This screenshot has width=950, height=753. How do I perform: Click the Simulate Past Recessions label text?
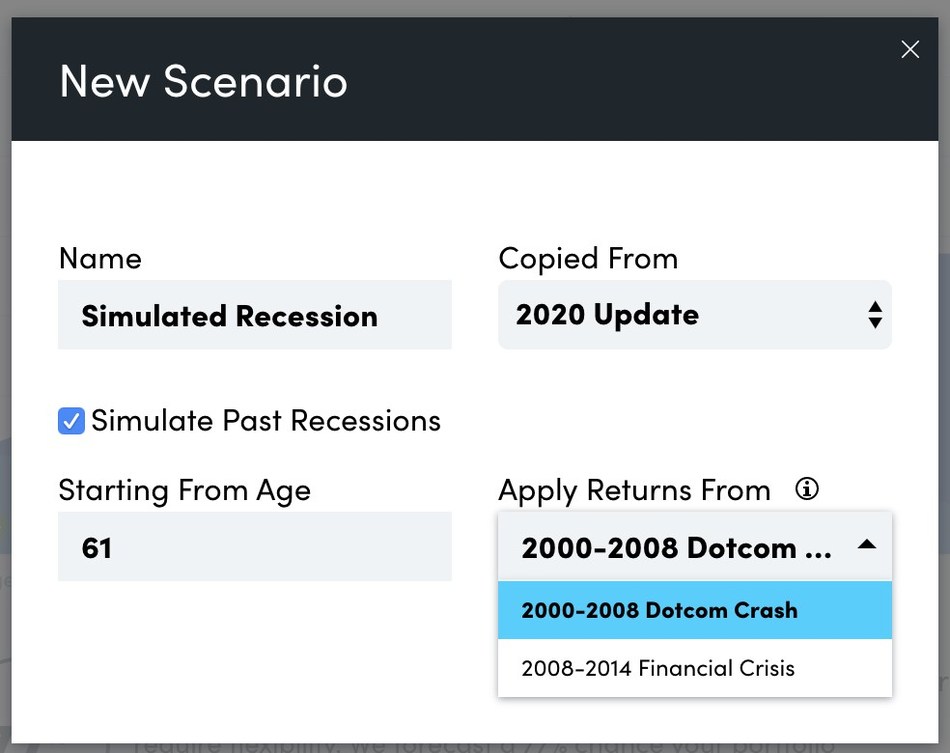point(265,420)
